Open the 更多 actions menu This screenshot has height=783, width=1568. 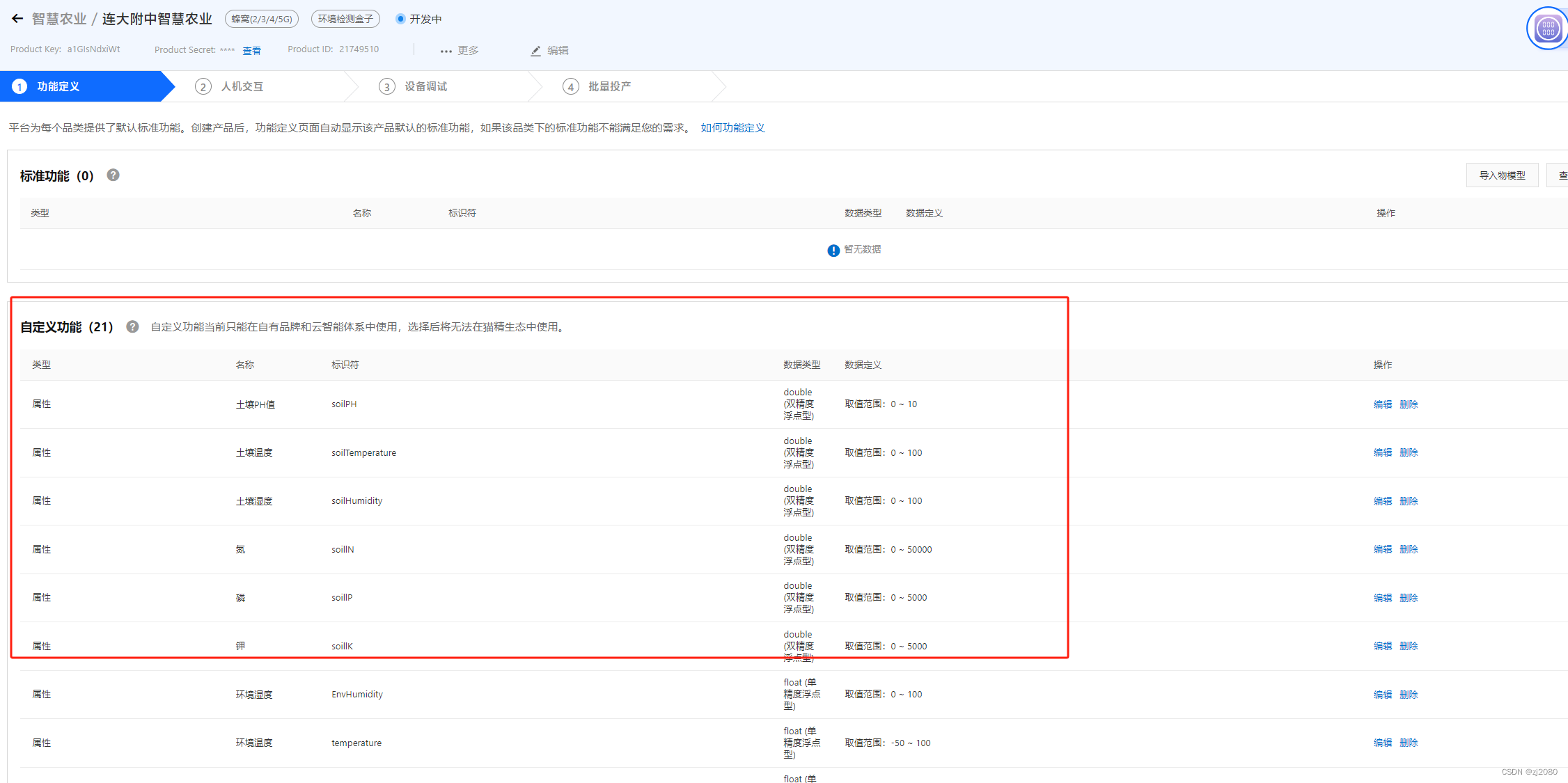point(458,50)
